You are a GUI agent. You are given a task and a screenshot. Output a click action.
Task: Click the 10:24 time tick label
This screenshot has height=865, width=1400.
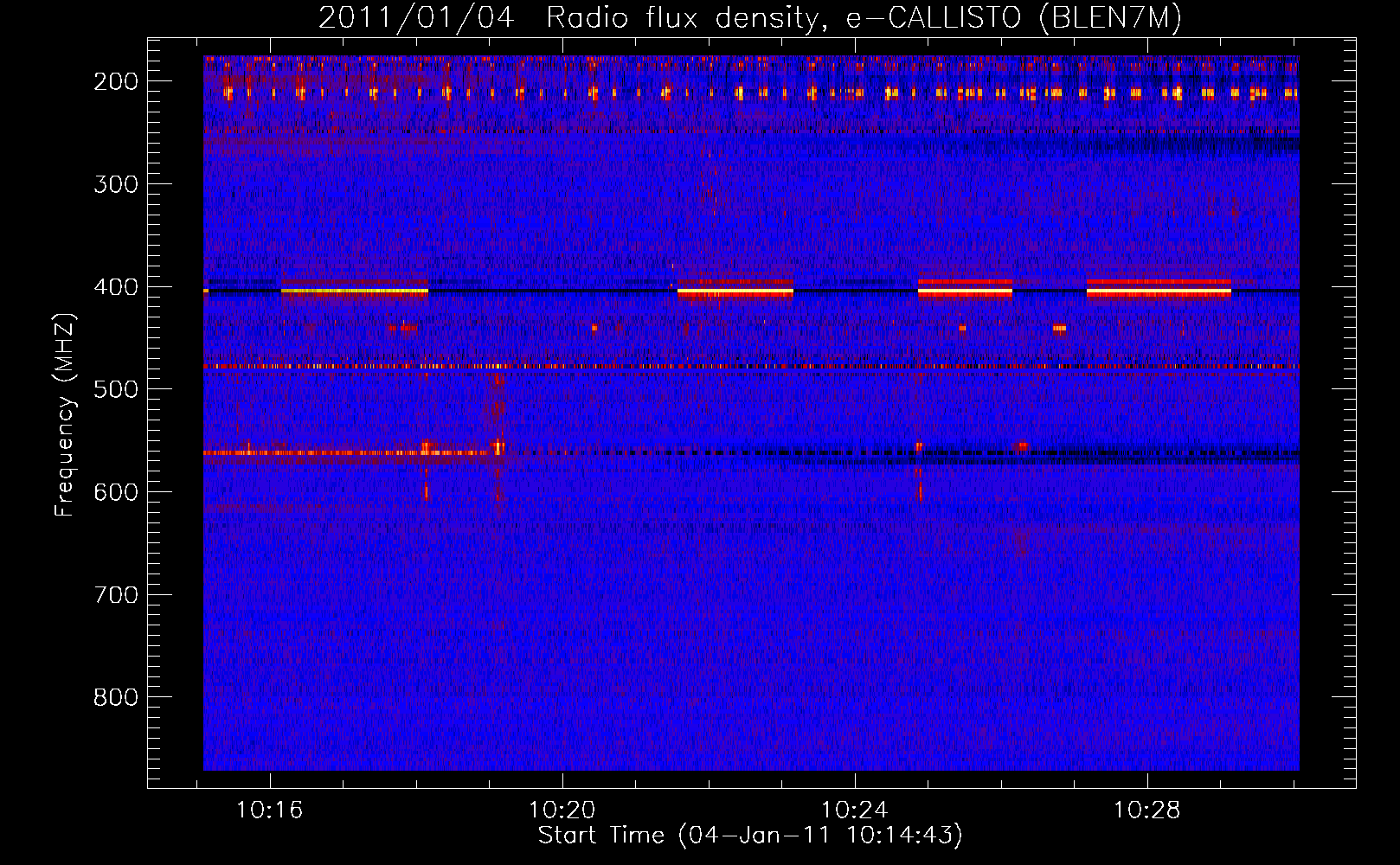[x=855, y=811]
